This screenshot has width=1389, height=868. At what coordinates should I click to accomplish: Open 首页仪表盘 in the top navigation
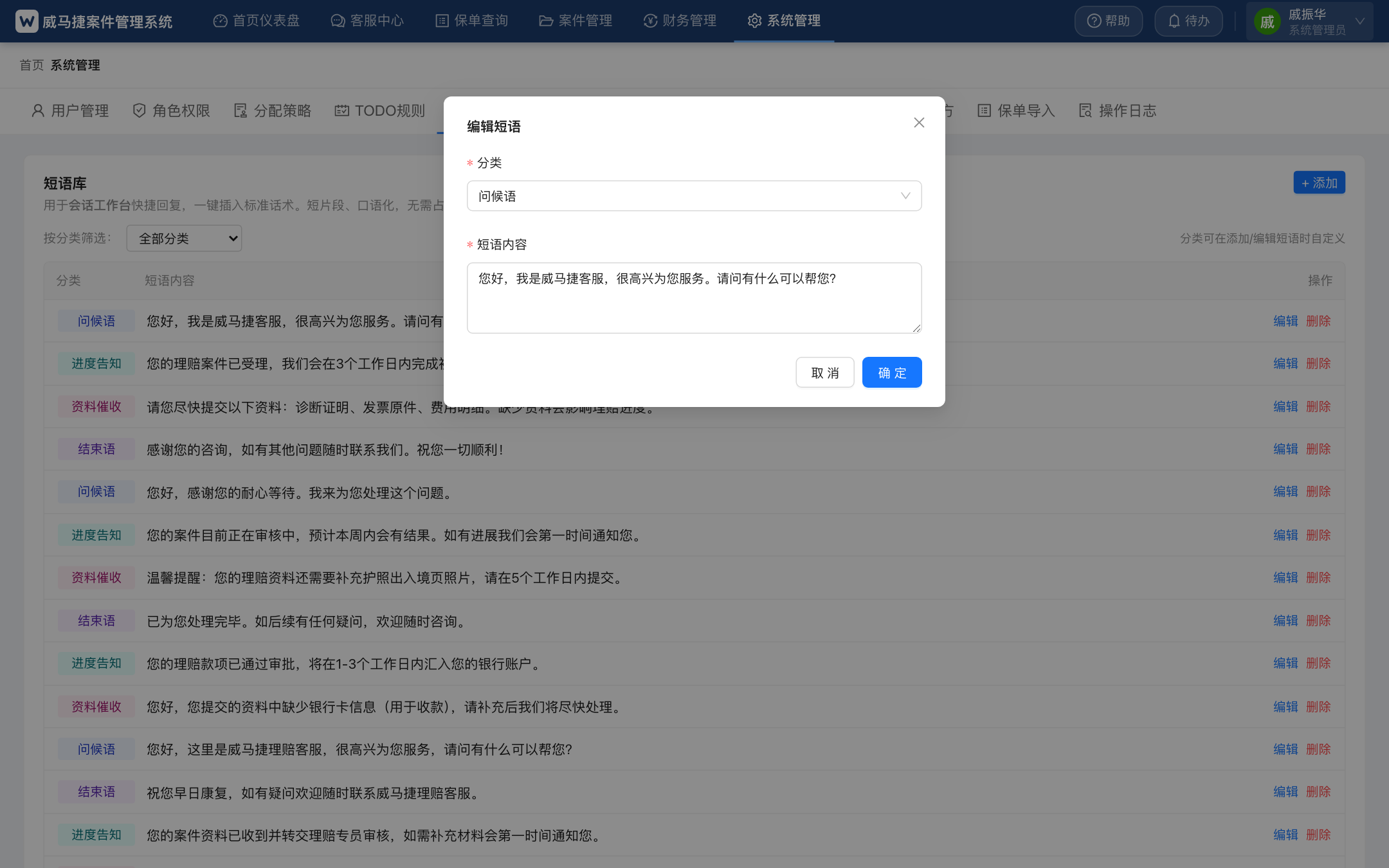click(257, 21)
